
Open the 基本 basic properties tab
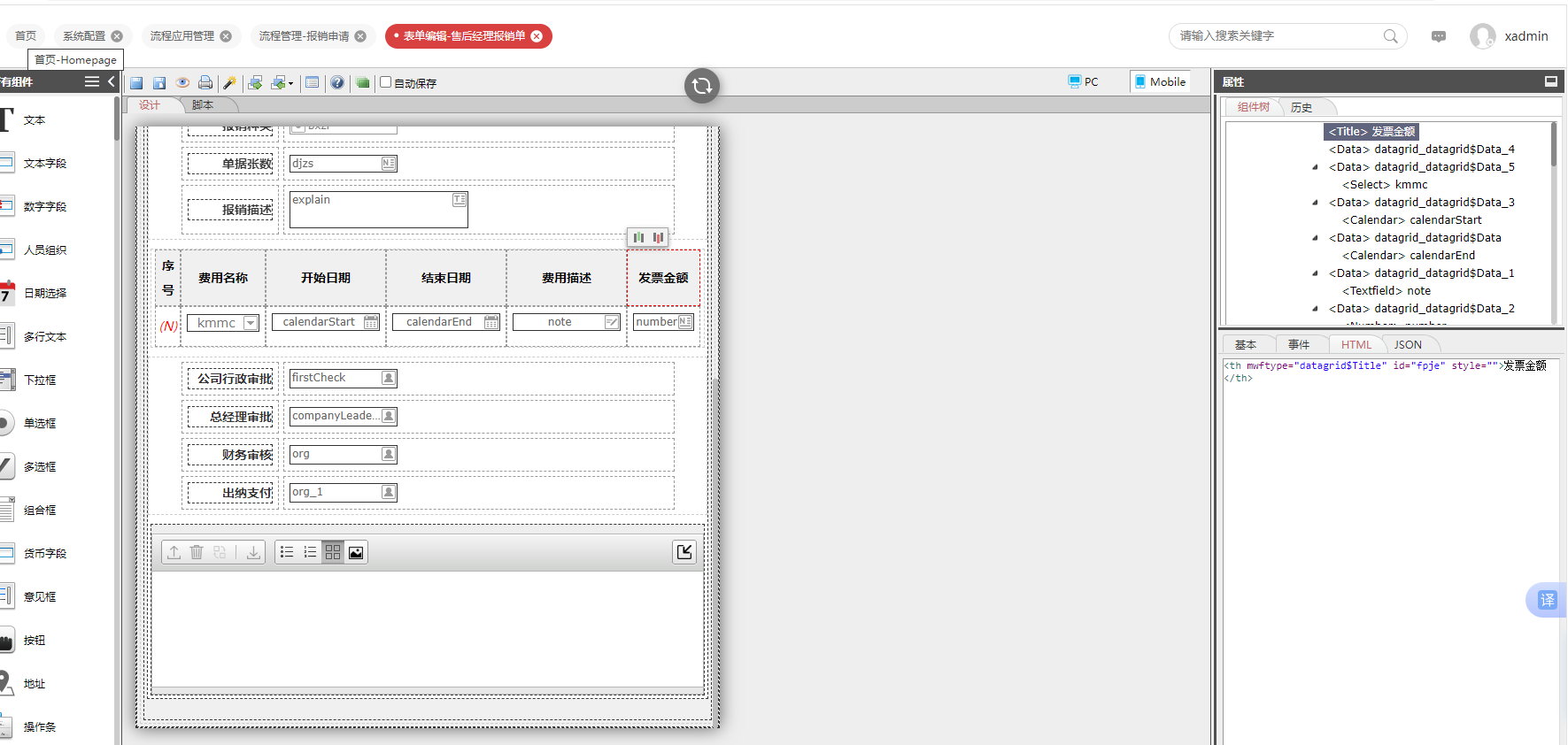[1246, 345]
